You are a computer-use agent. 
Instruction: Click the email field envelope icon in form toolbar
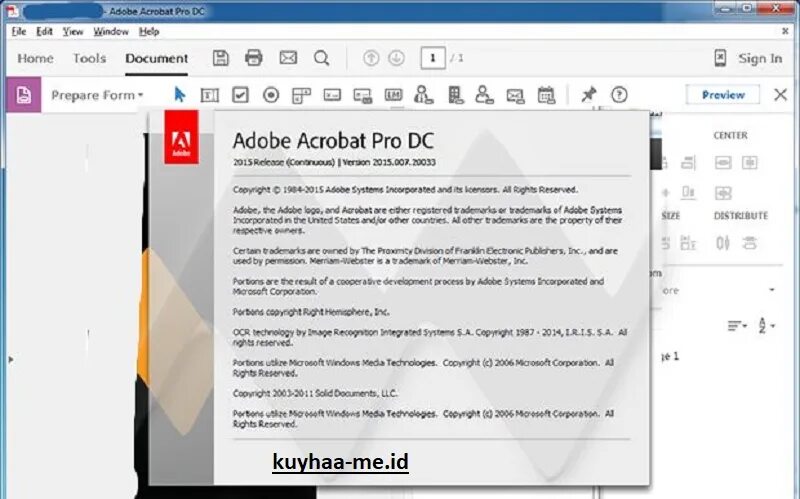515,95
